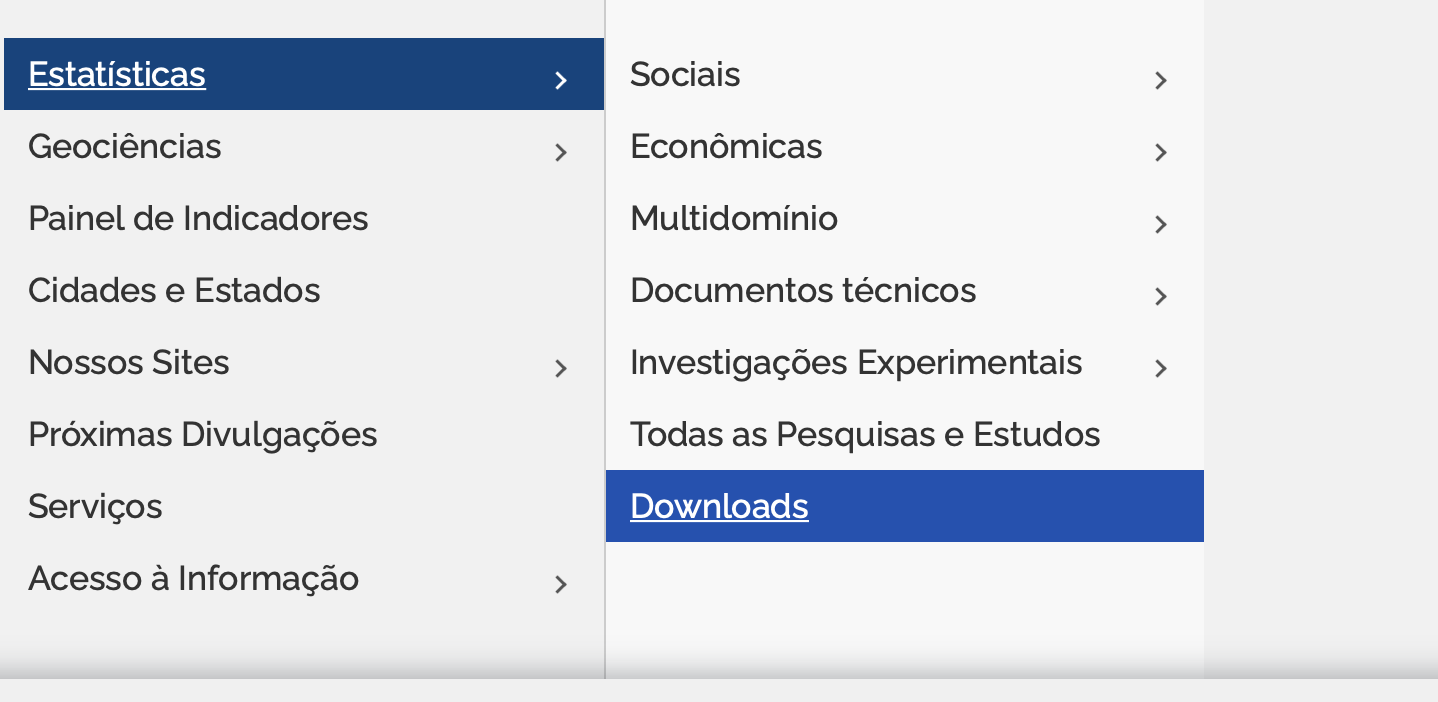
Task: Open the Sociais submenu item
Action: [x=685, y=74]
